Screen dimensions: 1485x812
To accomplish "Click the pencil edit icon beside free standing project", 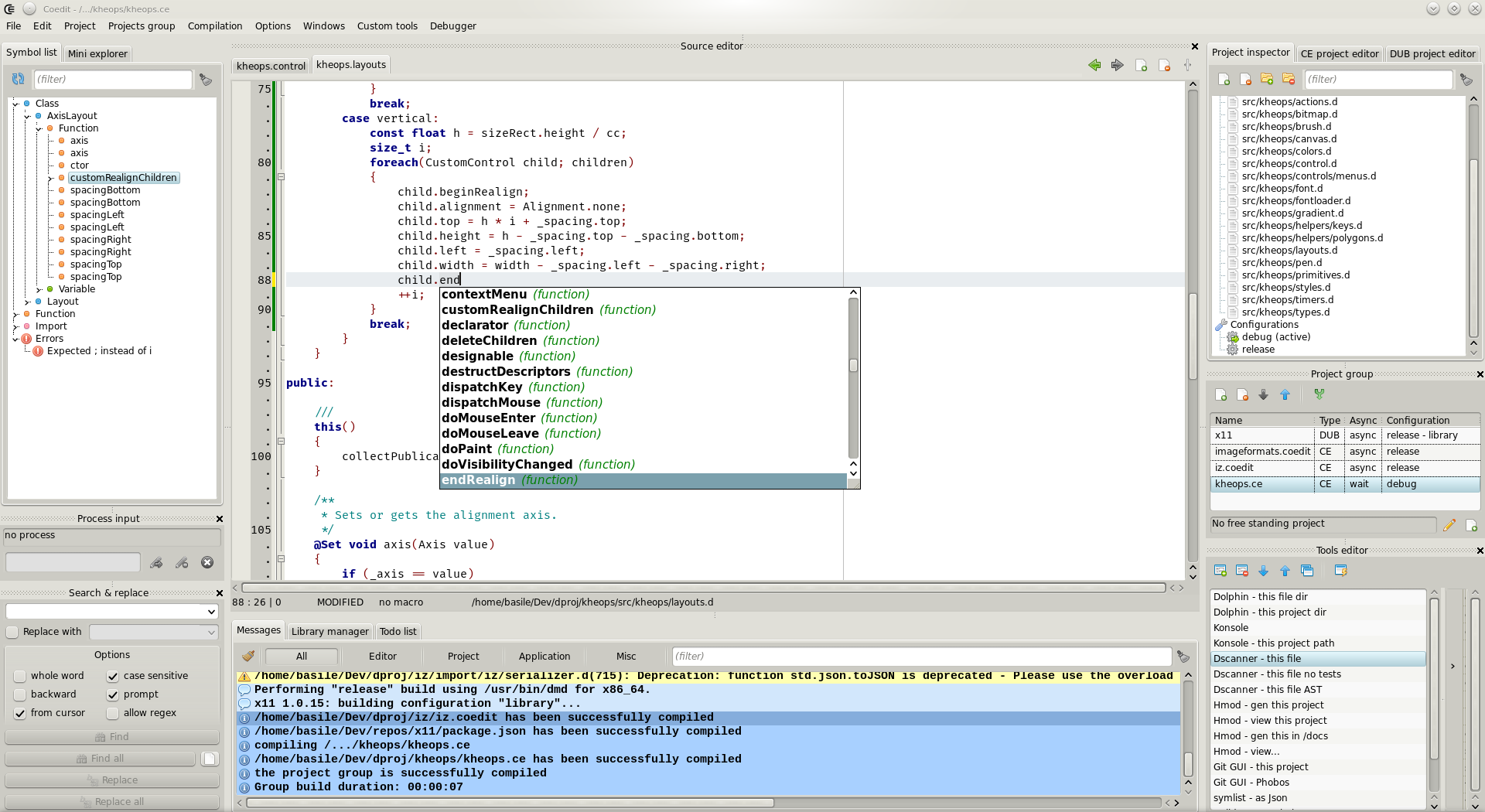I will tap(1449, 525).
